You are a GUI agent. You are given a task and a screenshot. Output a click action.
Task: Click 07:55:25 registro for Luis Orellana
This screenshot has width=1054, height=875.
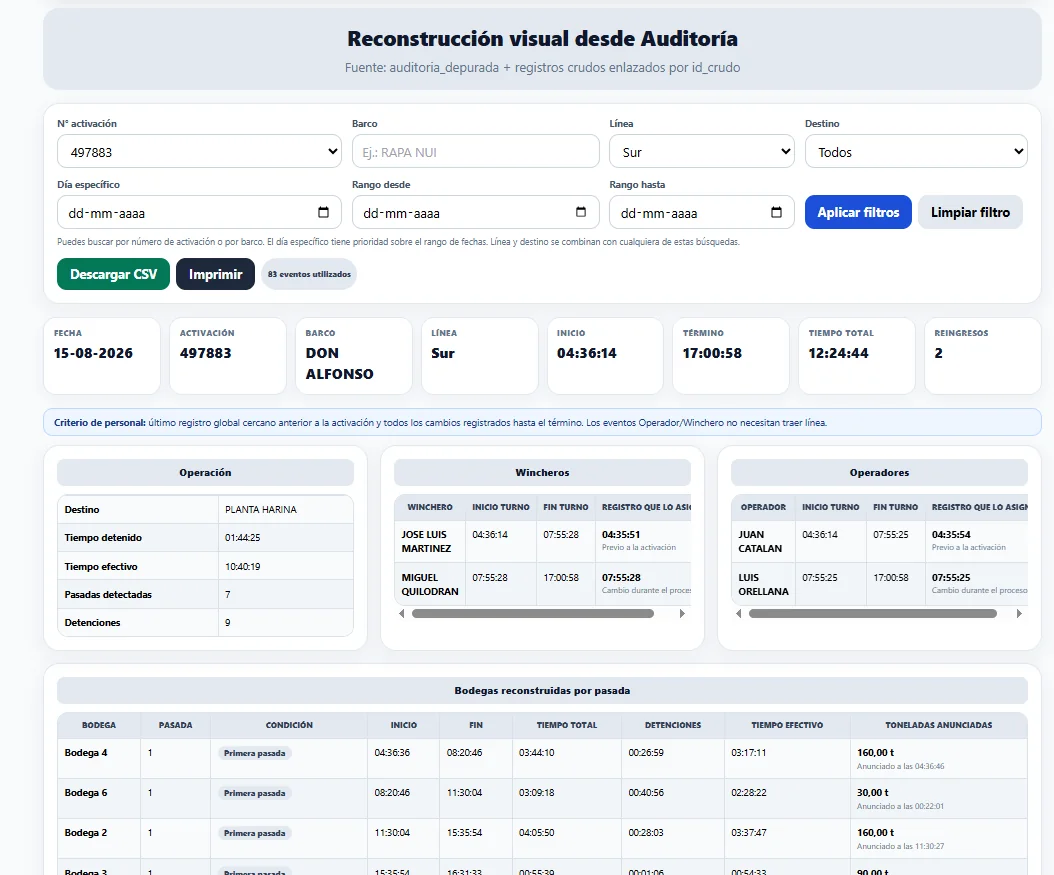(x=950, y=578)
